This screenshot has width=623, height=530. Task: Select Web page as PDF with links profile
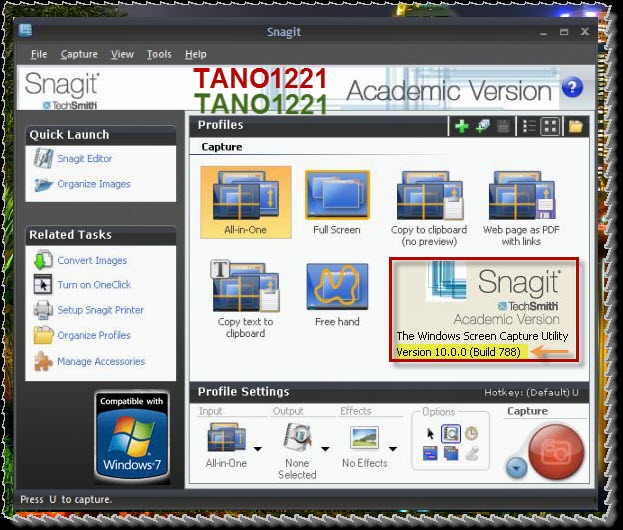pyautogui.click(x=521, y=208)
